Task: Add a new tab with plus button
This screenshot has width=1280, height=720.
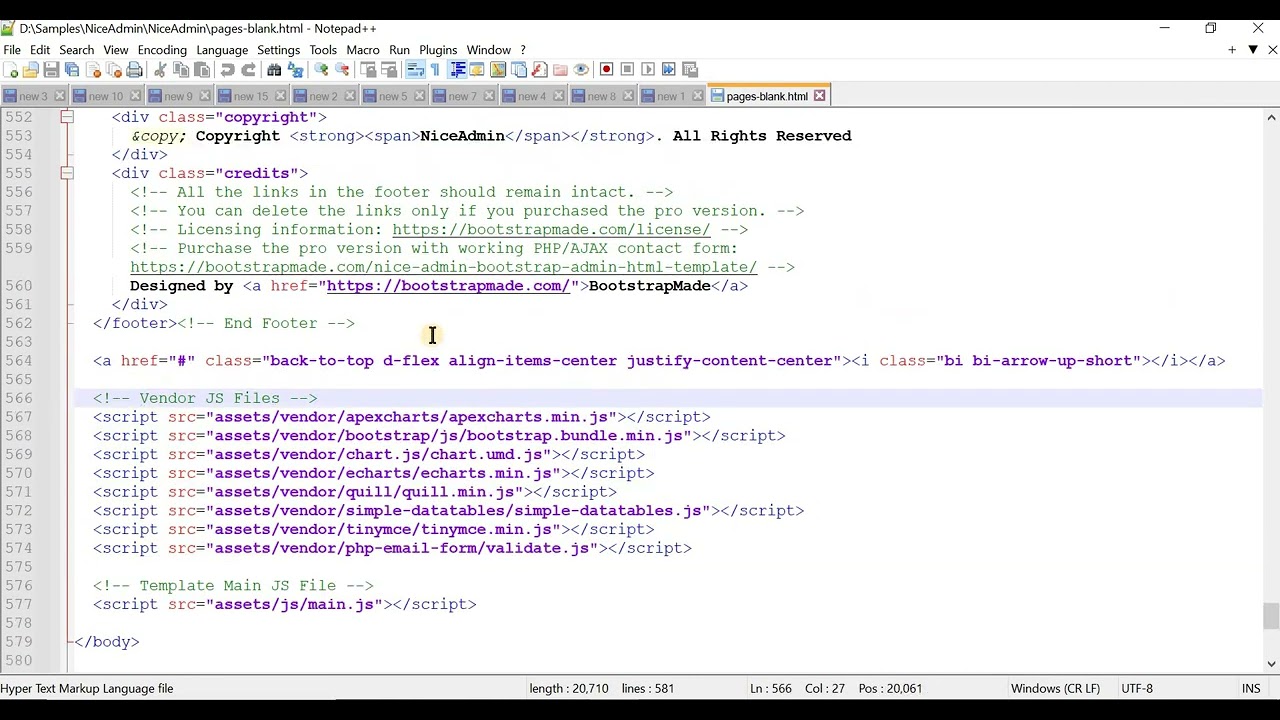Action: [1232, 50]
